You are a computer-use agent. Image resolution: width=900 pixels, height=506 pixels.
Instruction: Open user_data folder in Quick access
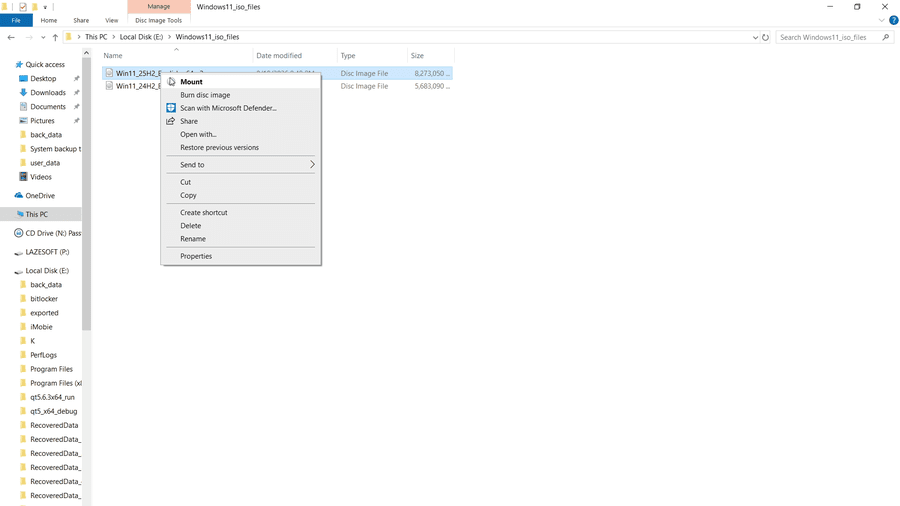[44, 163]
